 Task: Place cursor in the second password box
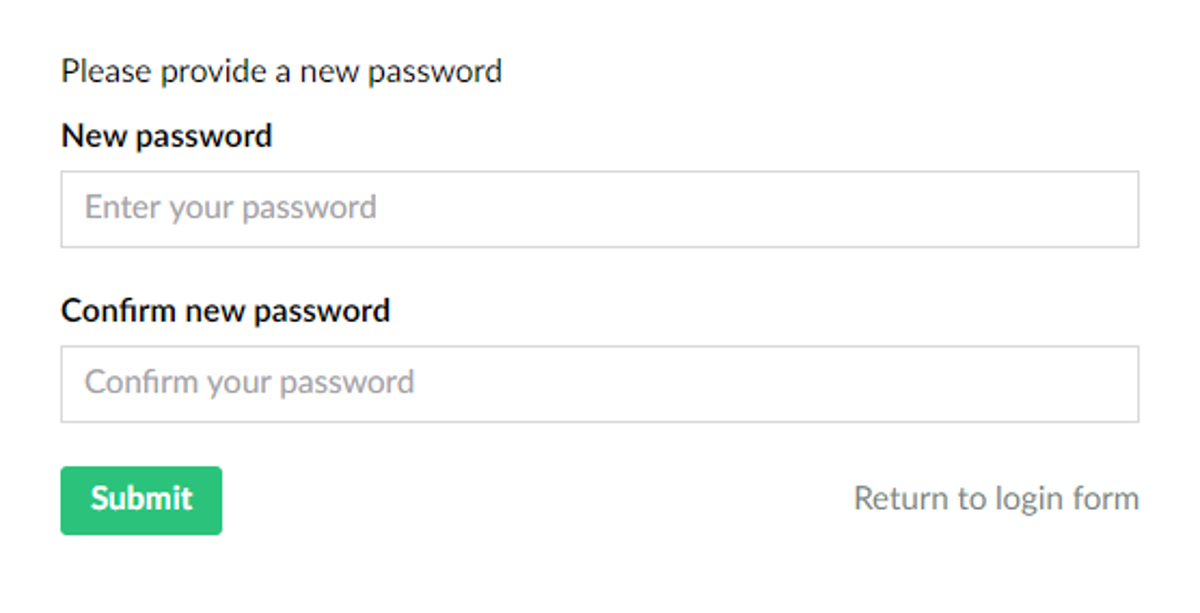click(599, 384)
